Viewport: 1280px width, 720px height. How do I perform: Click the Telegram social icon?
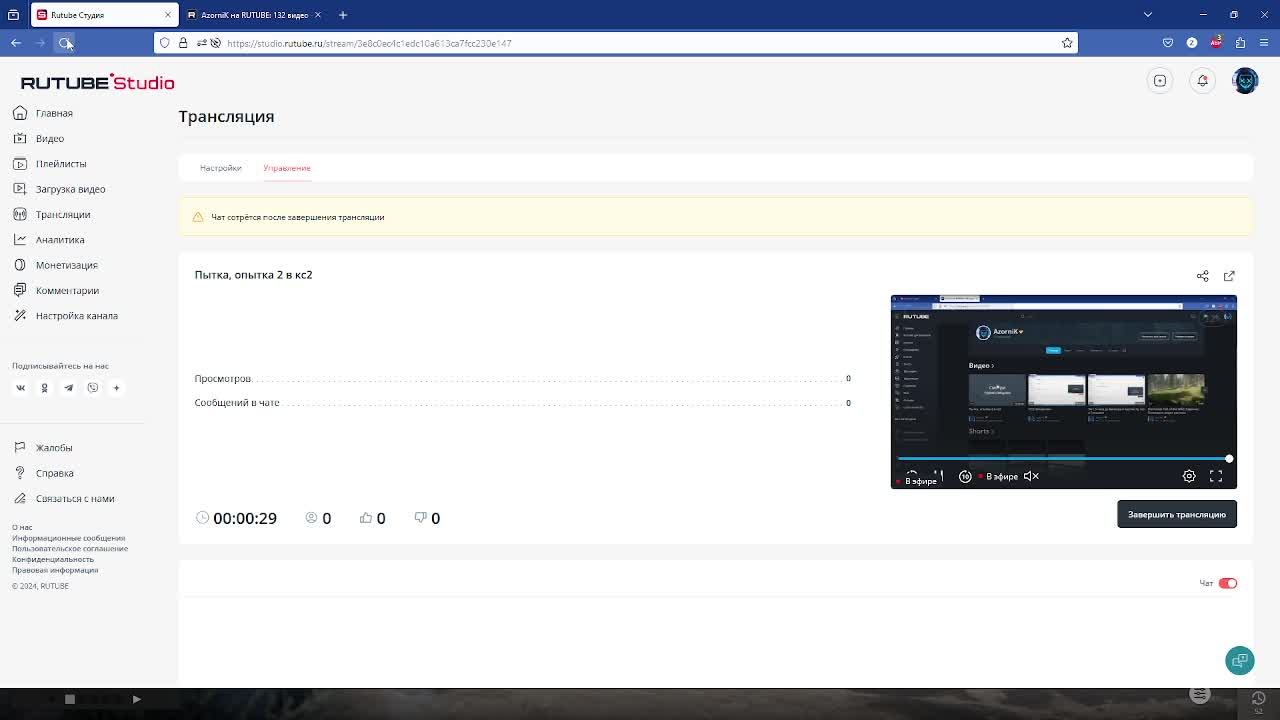tap(68, 388)
